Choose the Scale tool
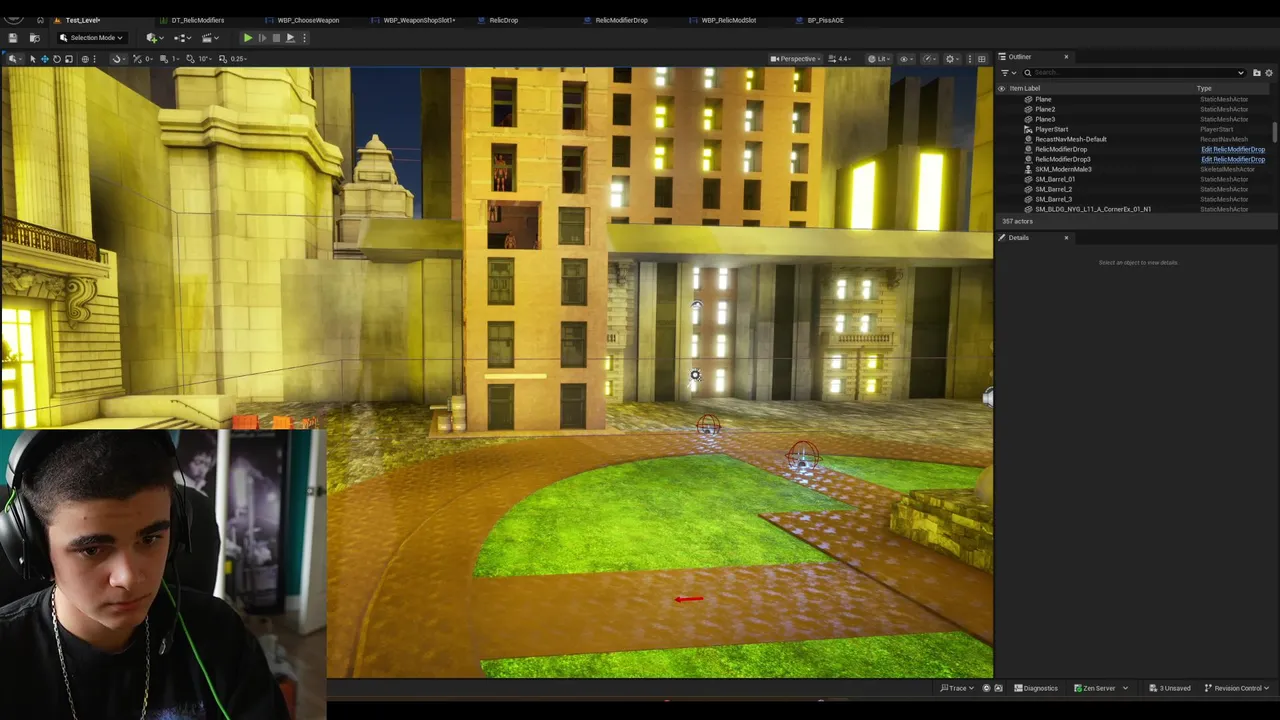 tap(69, 59)
